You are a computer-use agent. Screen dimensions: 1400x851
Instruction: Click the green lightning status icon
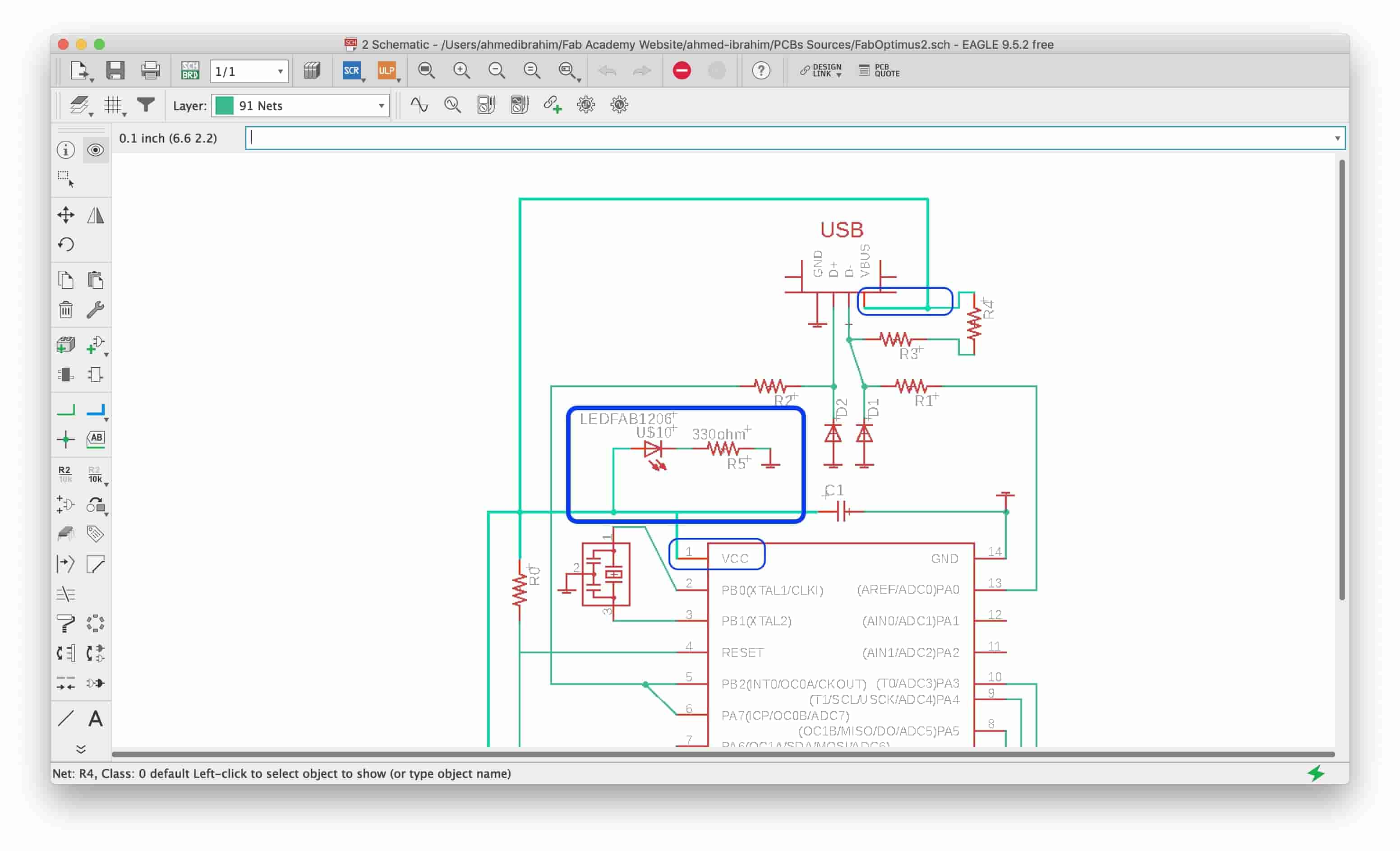tap(1316, 773)
